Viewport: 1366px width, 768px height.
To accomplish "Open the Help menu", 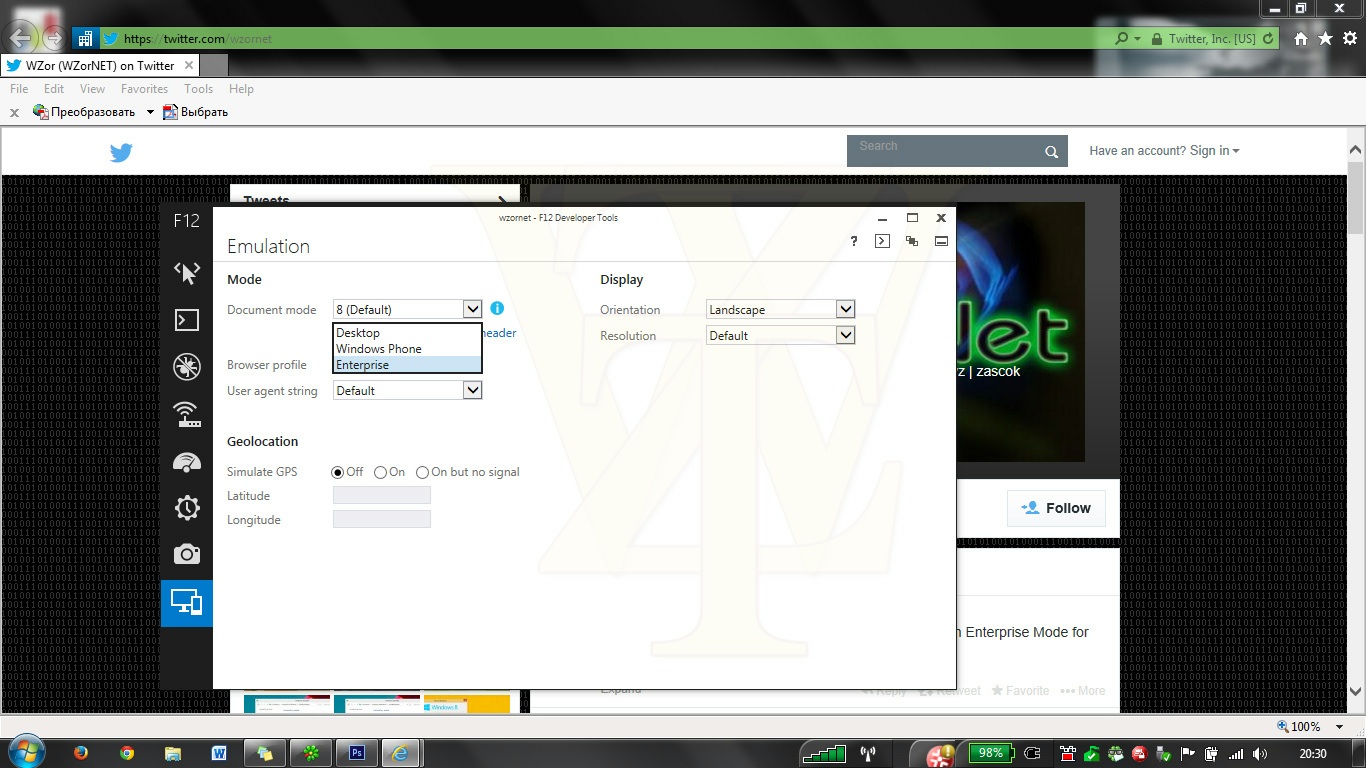I will click(x=241, y=89).
